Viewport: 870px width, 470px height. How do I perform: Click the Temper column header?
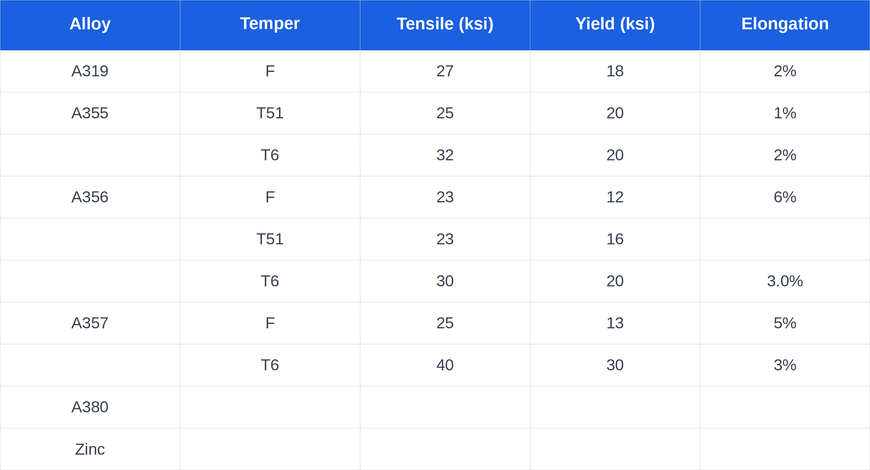(x=270, y=24)
